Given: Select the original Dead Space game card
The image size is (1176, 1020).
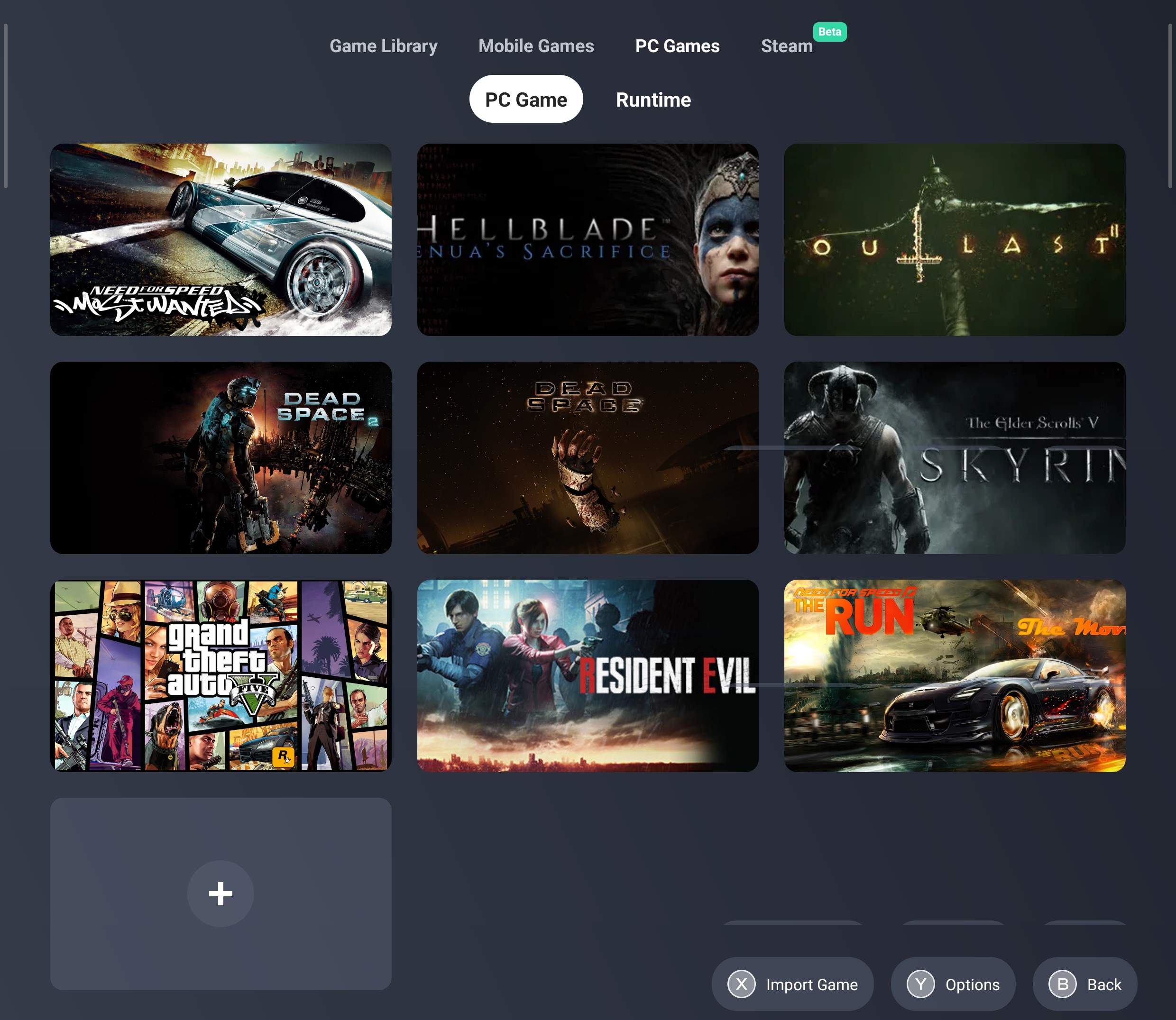Looking at the screenshot, I should 588,458.
